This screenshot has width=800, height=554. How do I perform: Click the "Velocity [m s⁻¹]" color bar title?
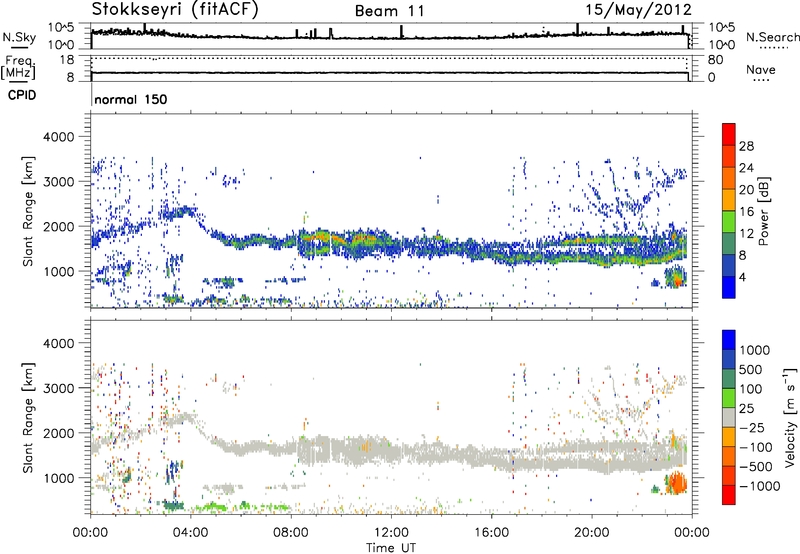tap(790, 417)
